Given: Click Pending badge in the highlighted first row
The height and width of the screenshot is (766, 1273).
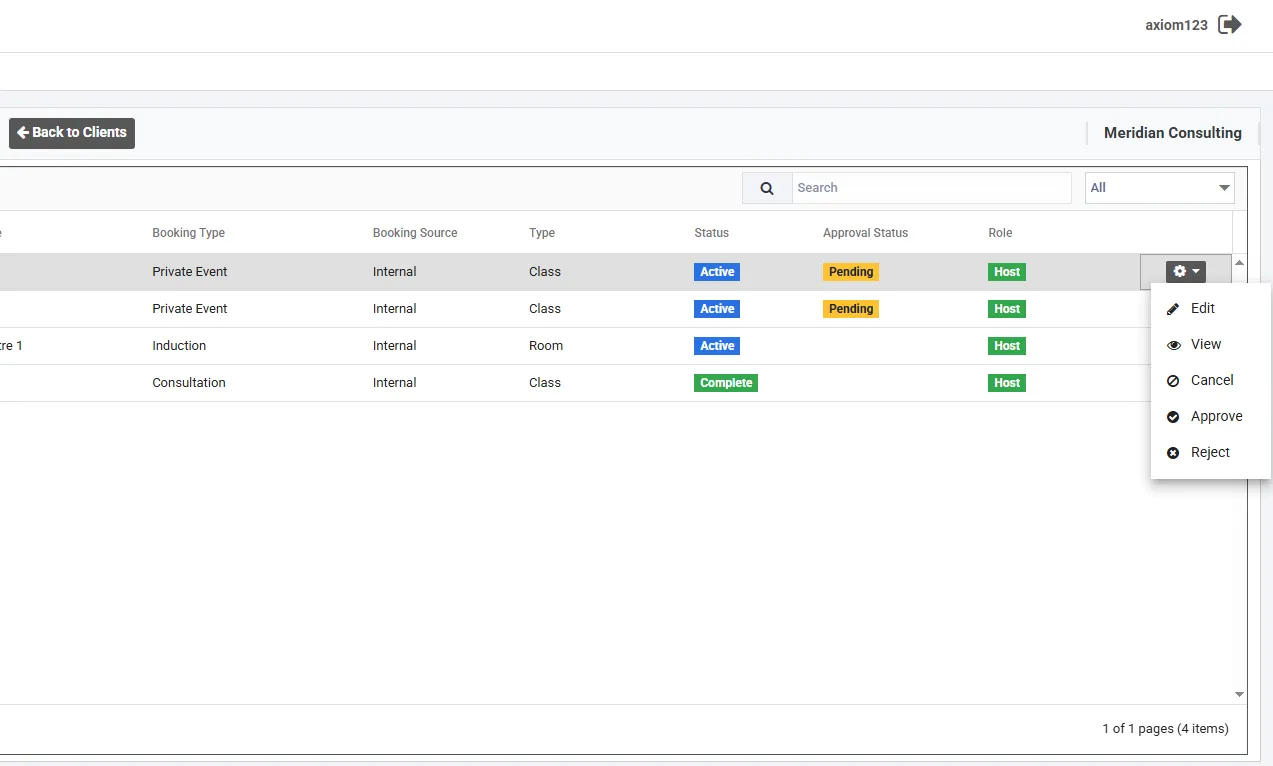Looking at the screenshot, I should click(851, 272).
